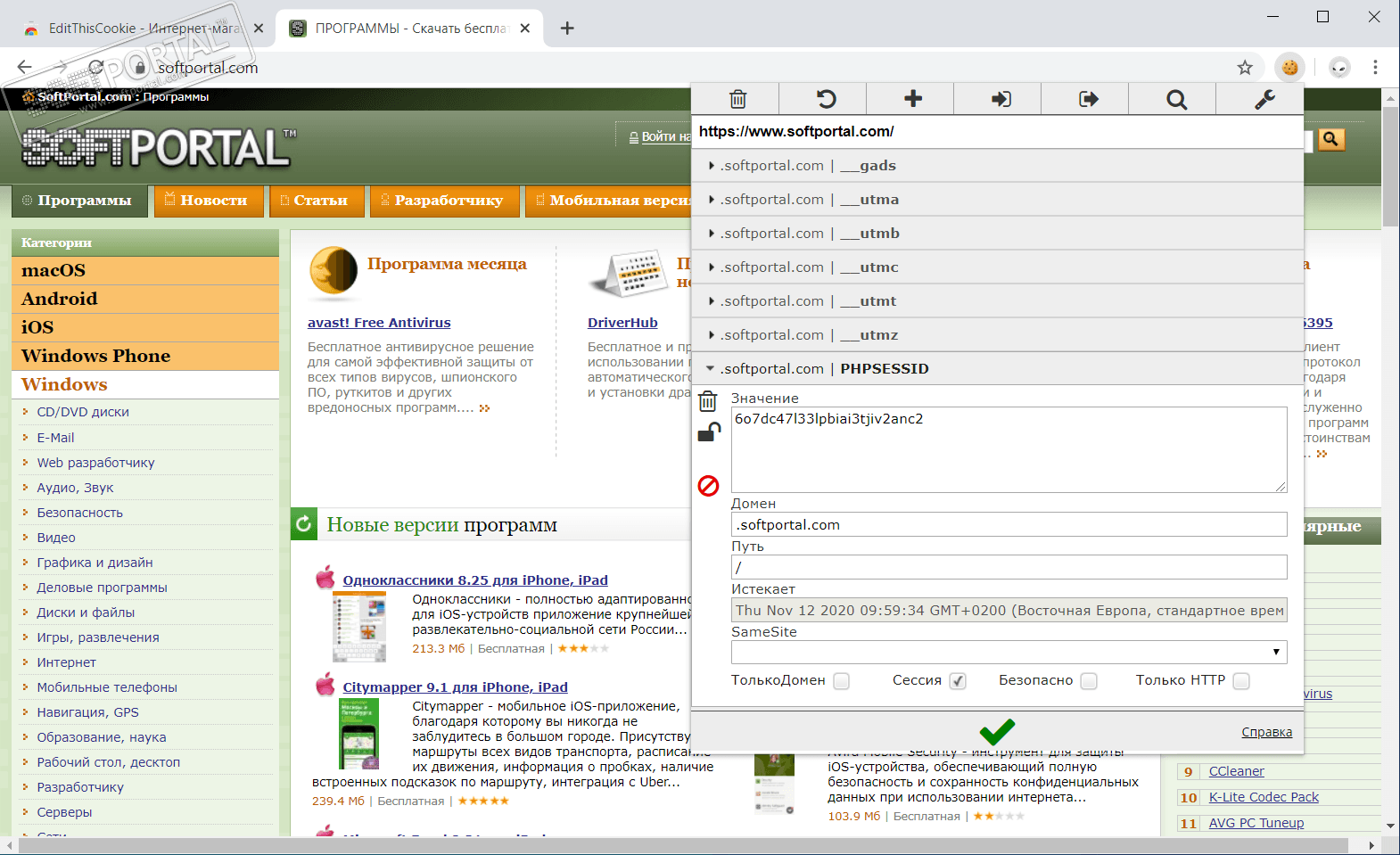
Task: Open the Безопасность Windows subcategory
Action: (x=80, y=513)
